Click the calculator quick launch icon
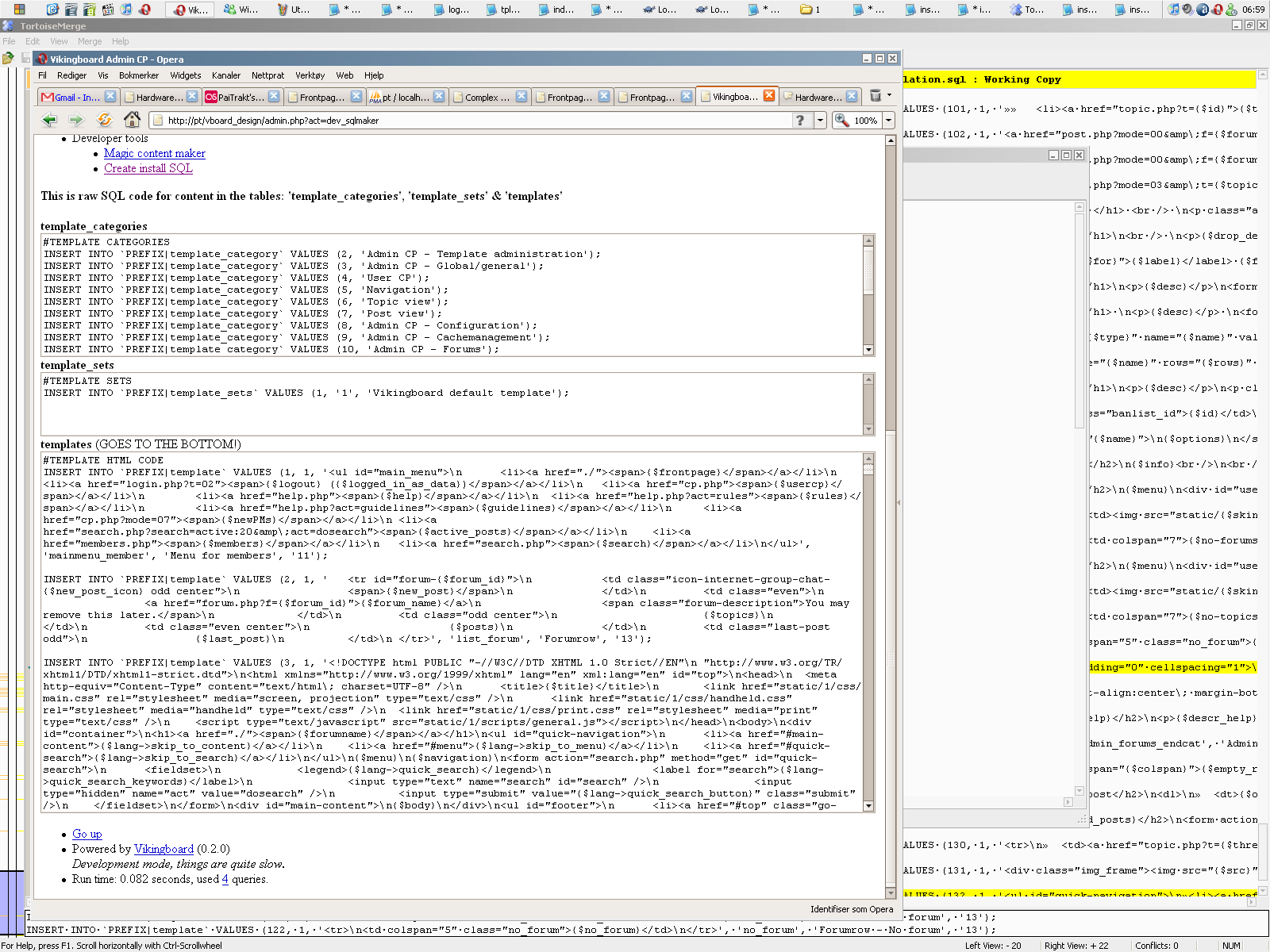Viewport: 1270px width, 952px height. point(89,10)
